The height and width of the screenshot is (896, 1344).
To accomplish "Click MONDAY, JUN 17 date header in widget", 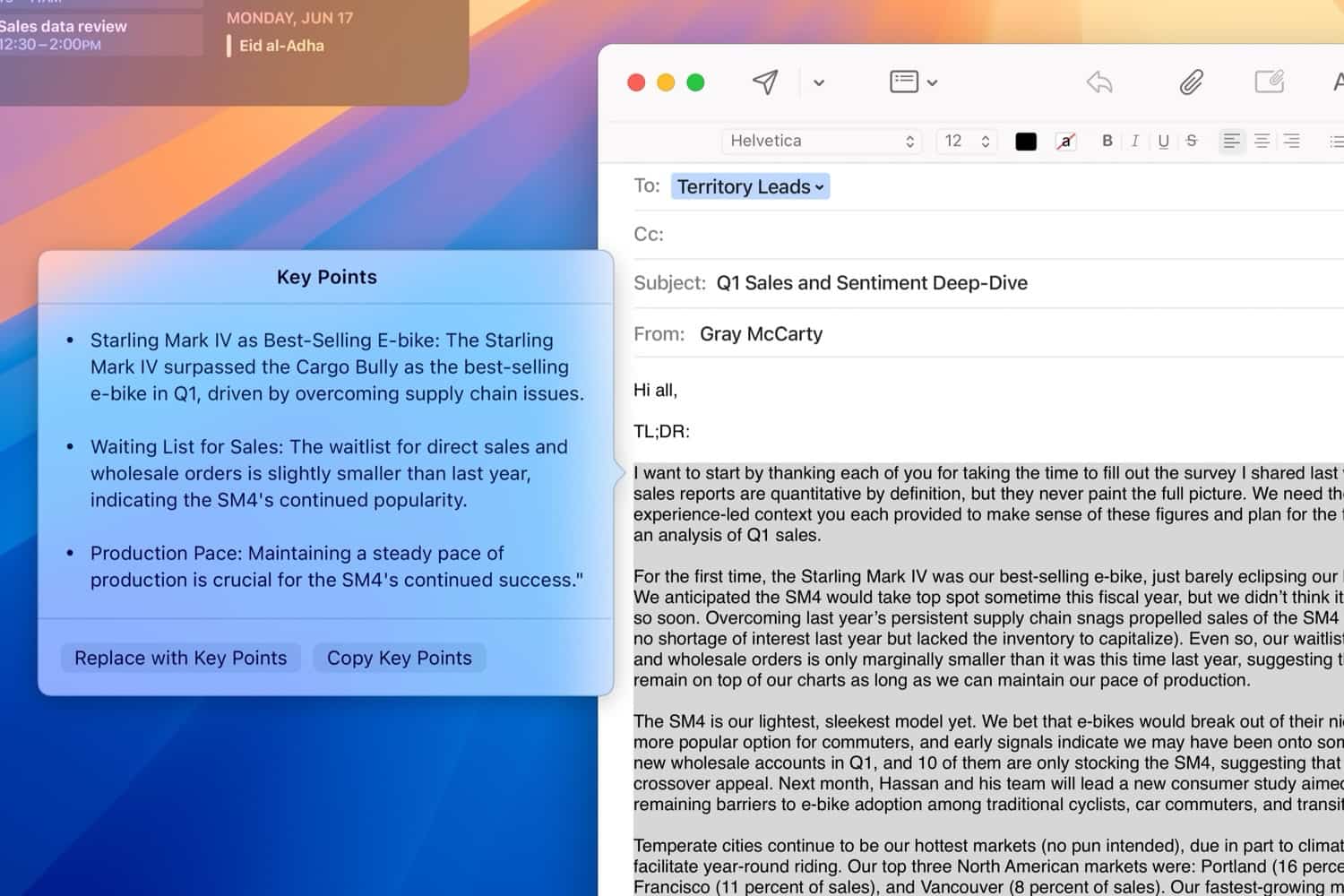I will 289,18.
